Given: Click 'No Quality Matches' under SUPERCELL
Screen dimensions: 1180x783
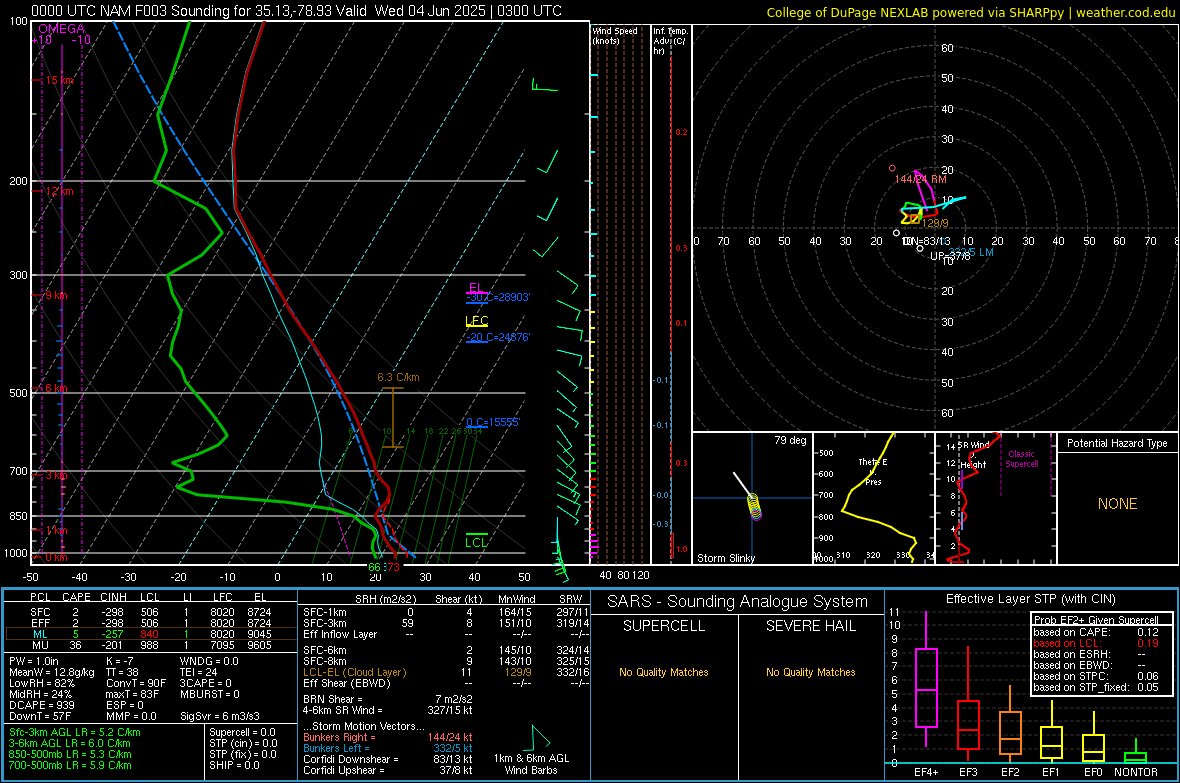Looking at the screenshot, I should coord(664,672).
